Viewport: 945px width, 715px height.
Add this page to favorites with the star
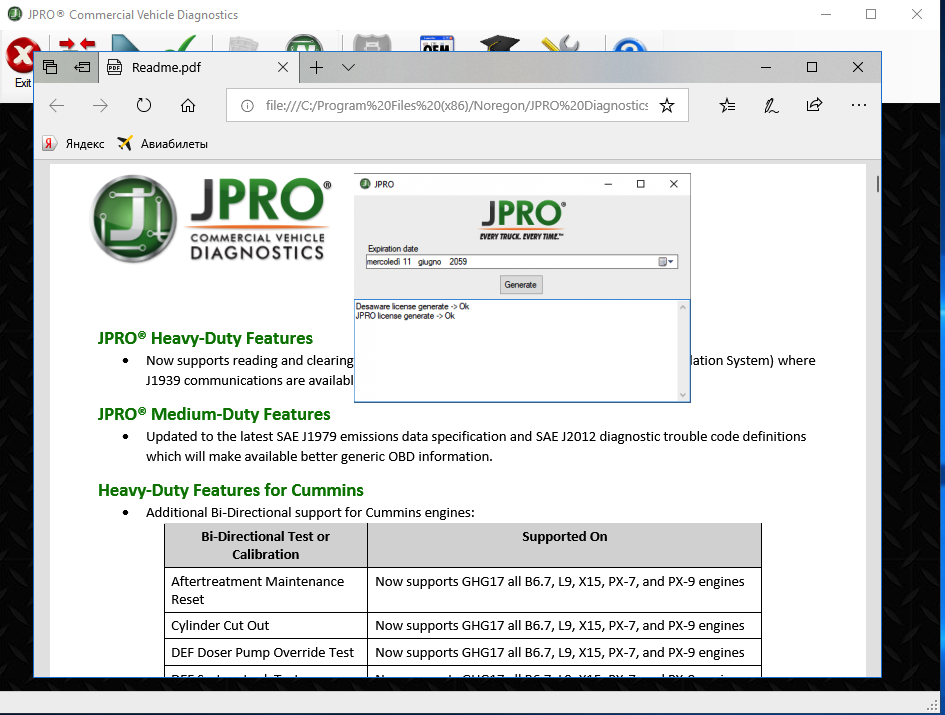click(x=667, y=106)
